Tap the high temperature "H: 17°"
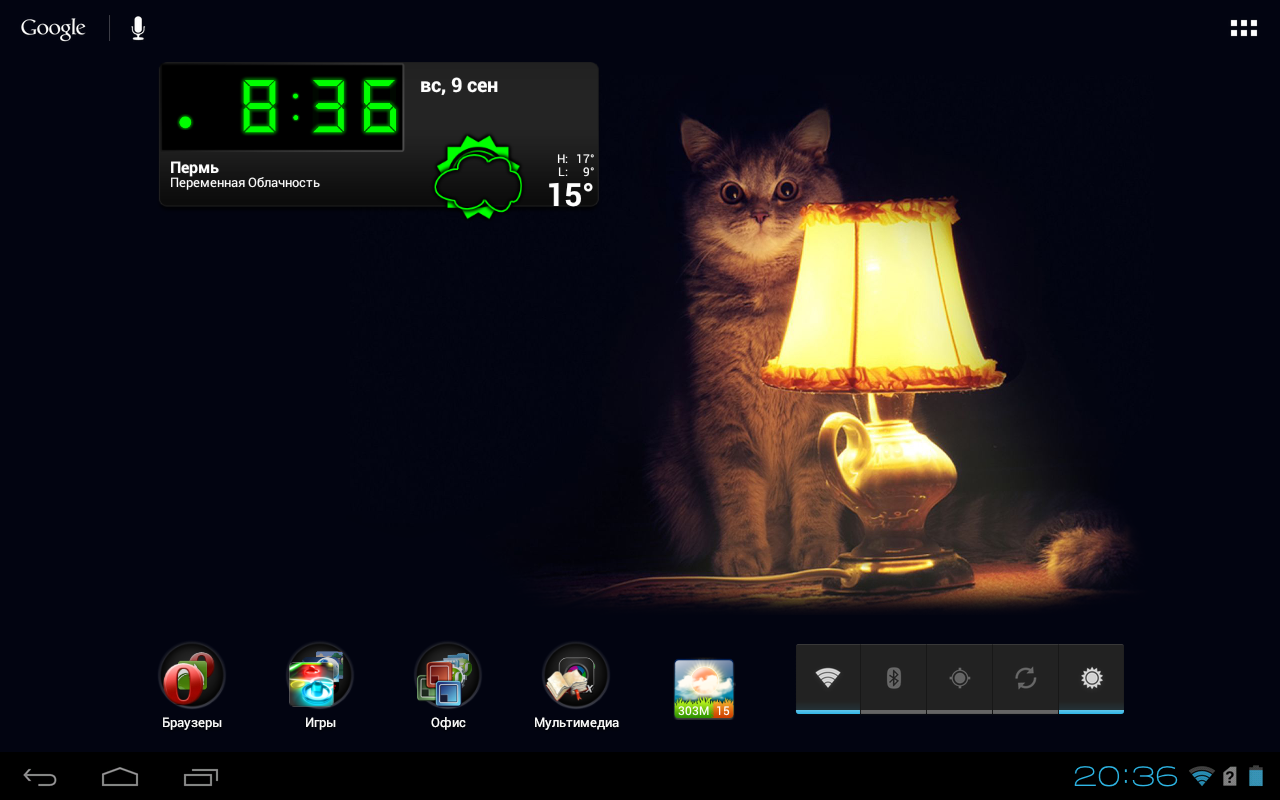The height and width of the screenshot is (800, 1280). (575, 159)
